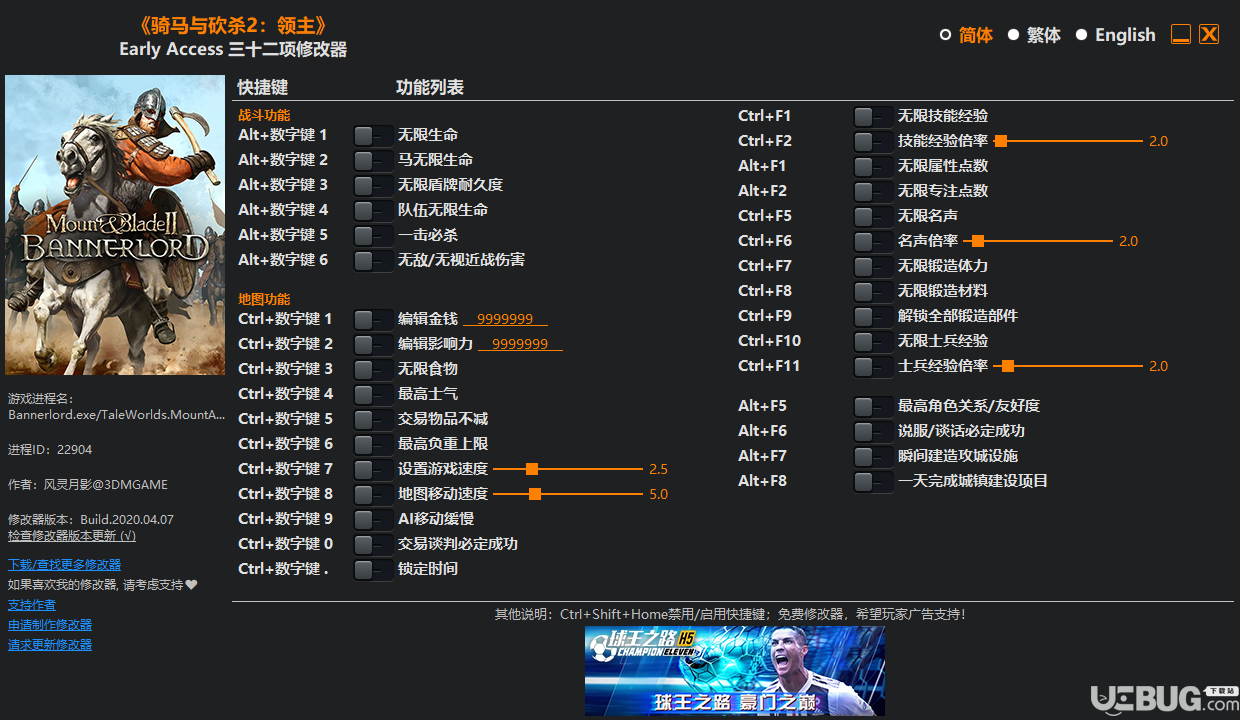Click 检查修改器版本更新 link
The image size is (1240, 720).
[x=72, y=535]
